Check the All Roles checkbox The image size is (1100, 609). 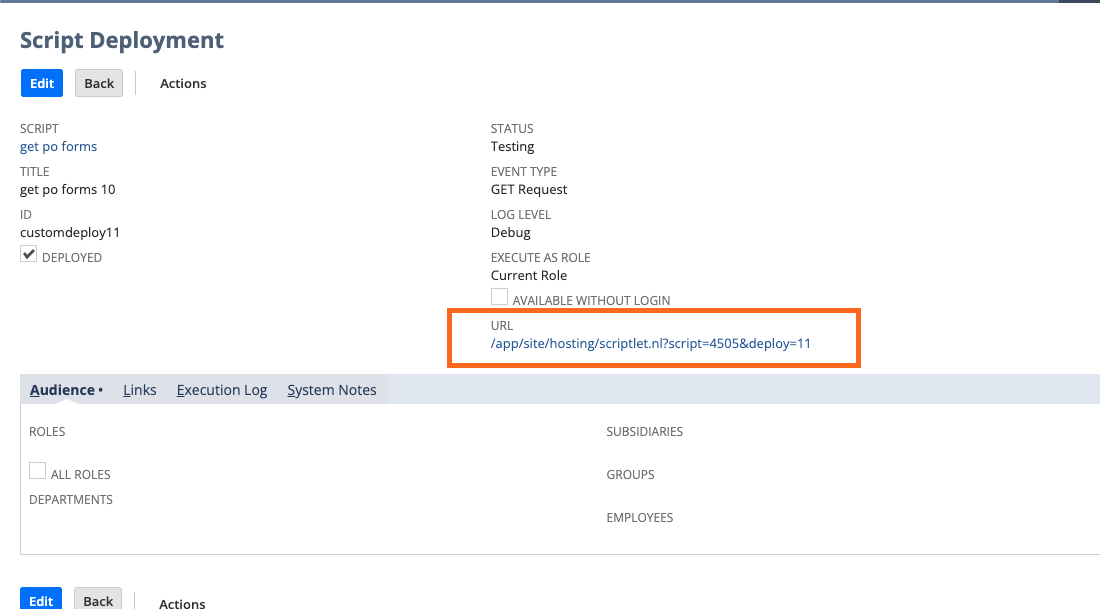37,470
